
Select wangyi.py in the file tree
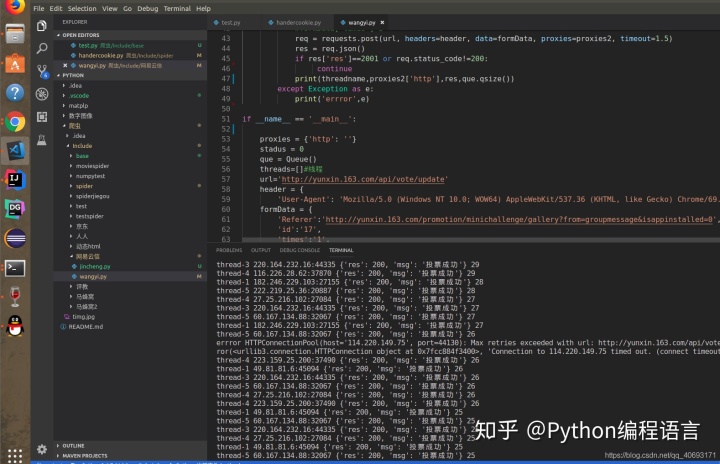[93, 277]
